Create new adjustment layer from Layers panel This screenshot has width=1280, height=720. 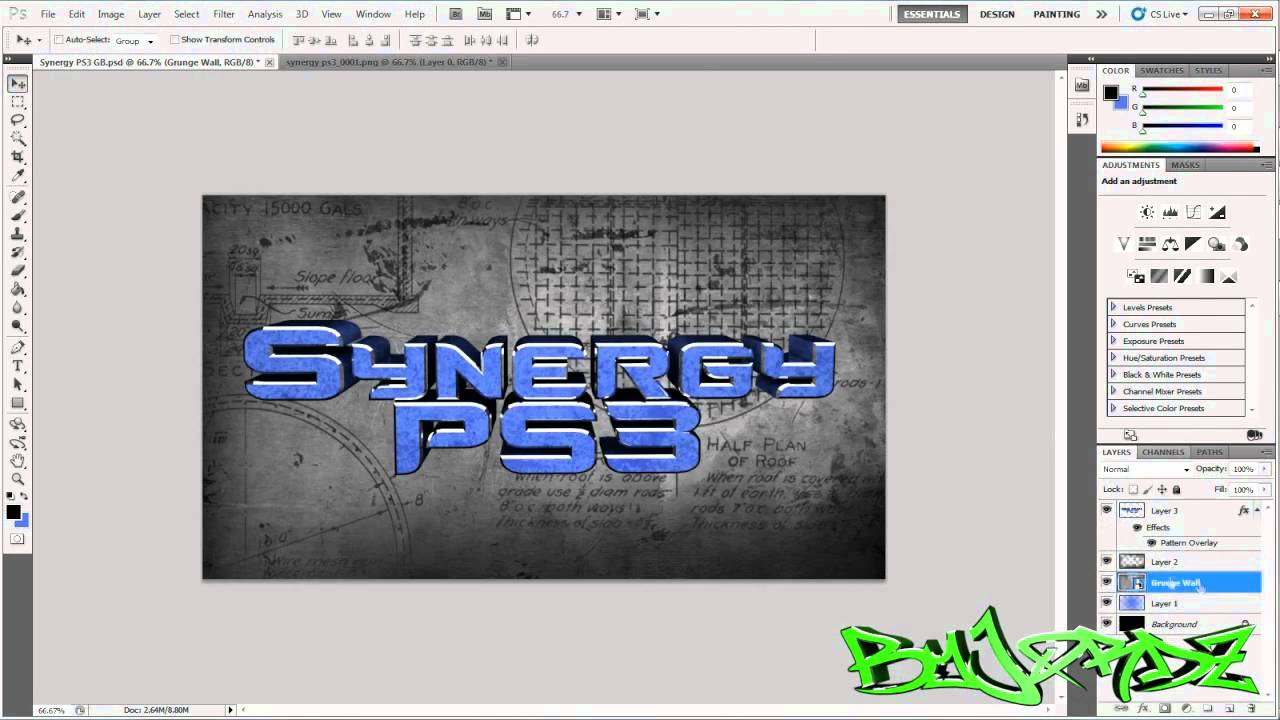tap(1187, 709)
